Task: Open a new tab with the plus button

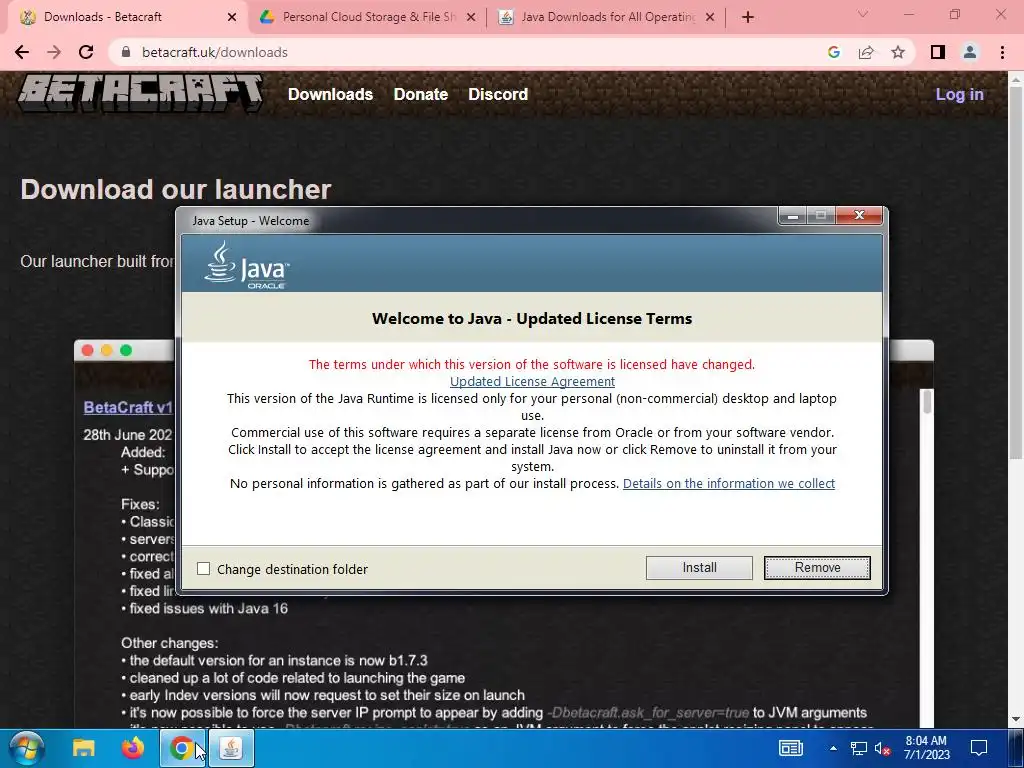Action: pyautogui.click(x=748, y=17)
